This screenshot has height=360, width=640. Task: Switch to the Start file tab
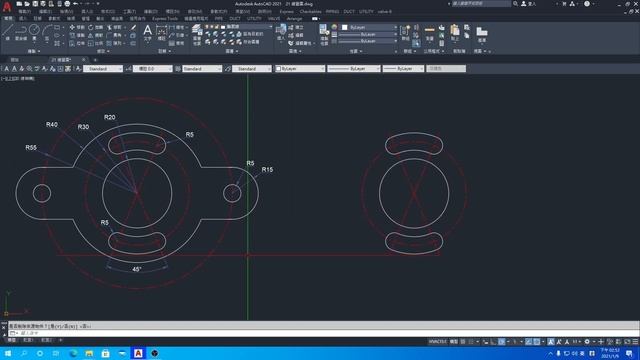pos(15,60)
